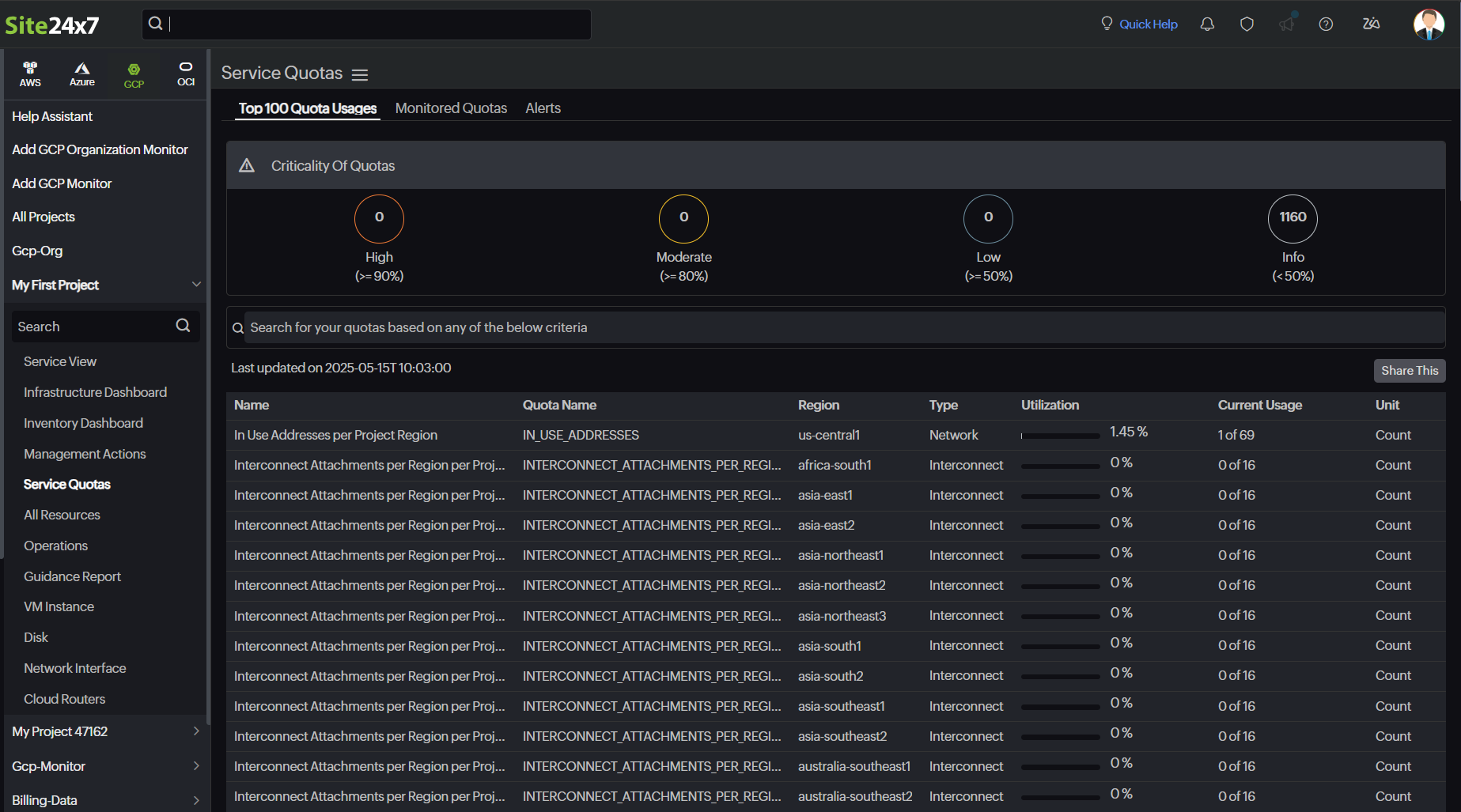Expand the Gcp-Monitor section

[x=196, y=766]
